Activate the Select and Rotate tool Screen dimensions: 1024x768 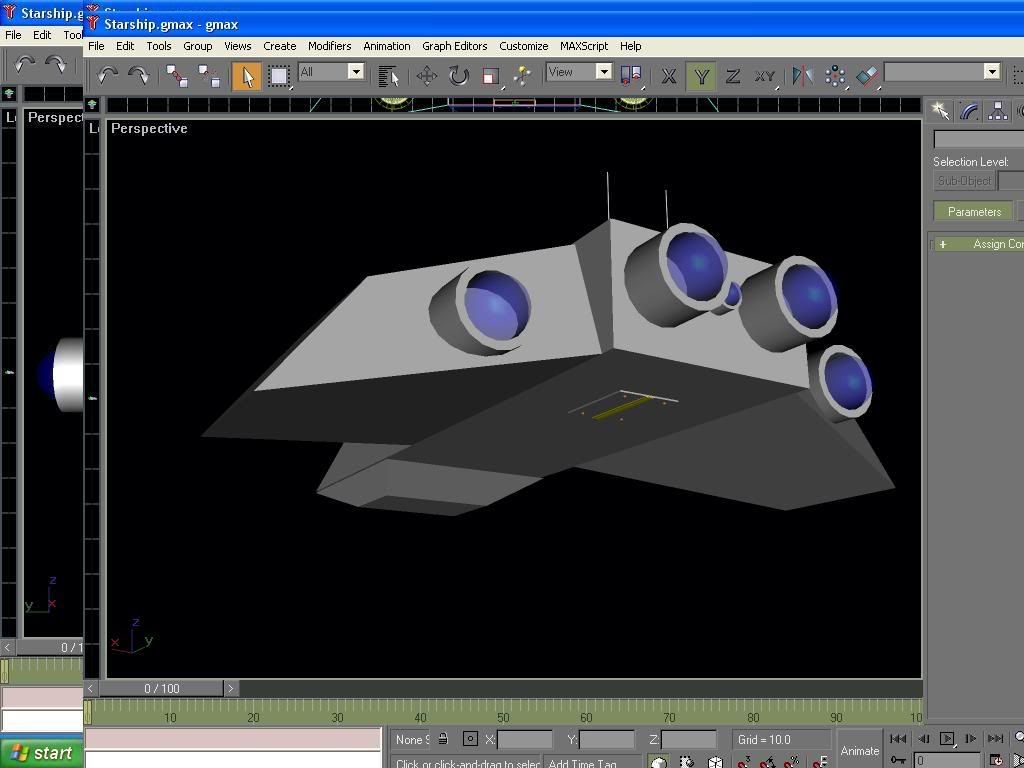[458, 75]
